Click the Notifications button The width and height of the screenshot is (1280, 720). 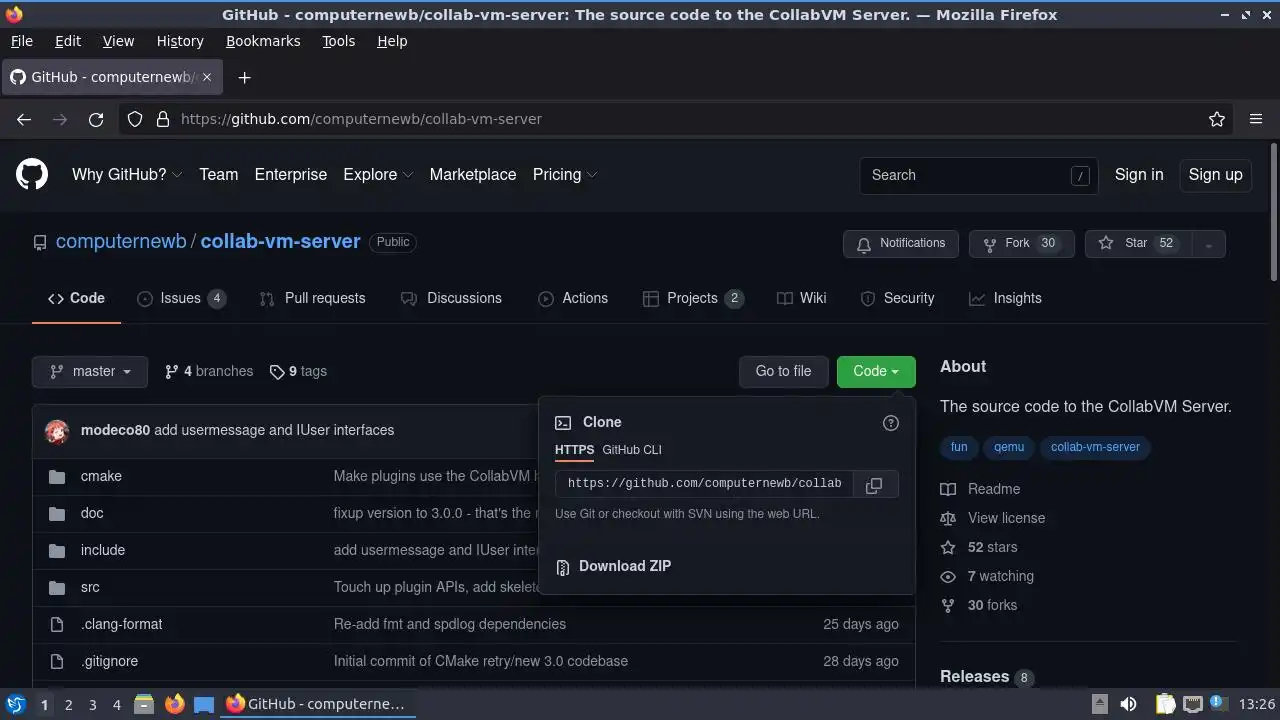pos(901,244)
